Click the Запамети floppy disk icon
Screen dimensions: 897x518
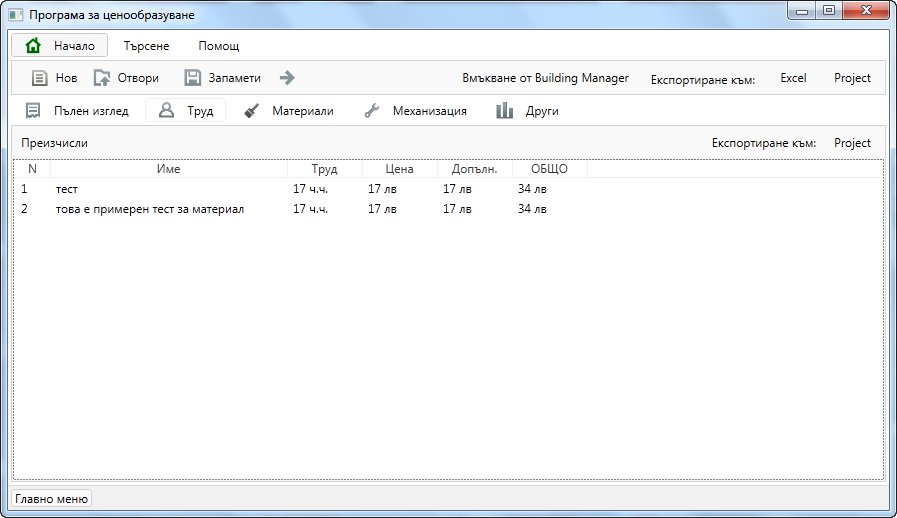[193, 78]
